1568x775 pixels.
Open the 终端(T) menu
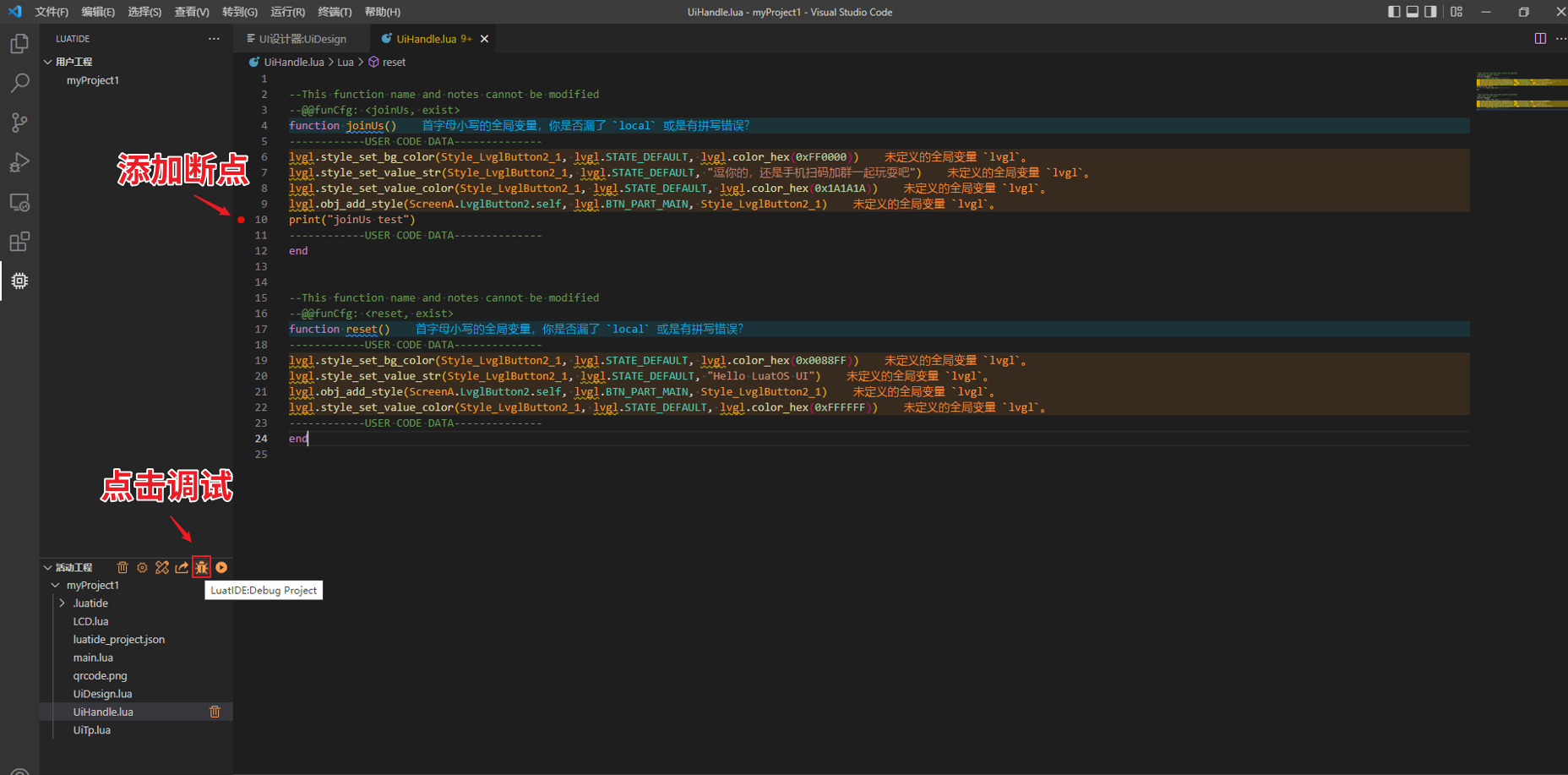click(x=335, y=12)
